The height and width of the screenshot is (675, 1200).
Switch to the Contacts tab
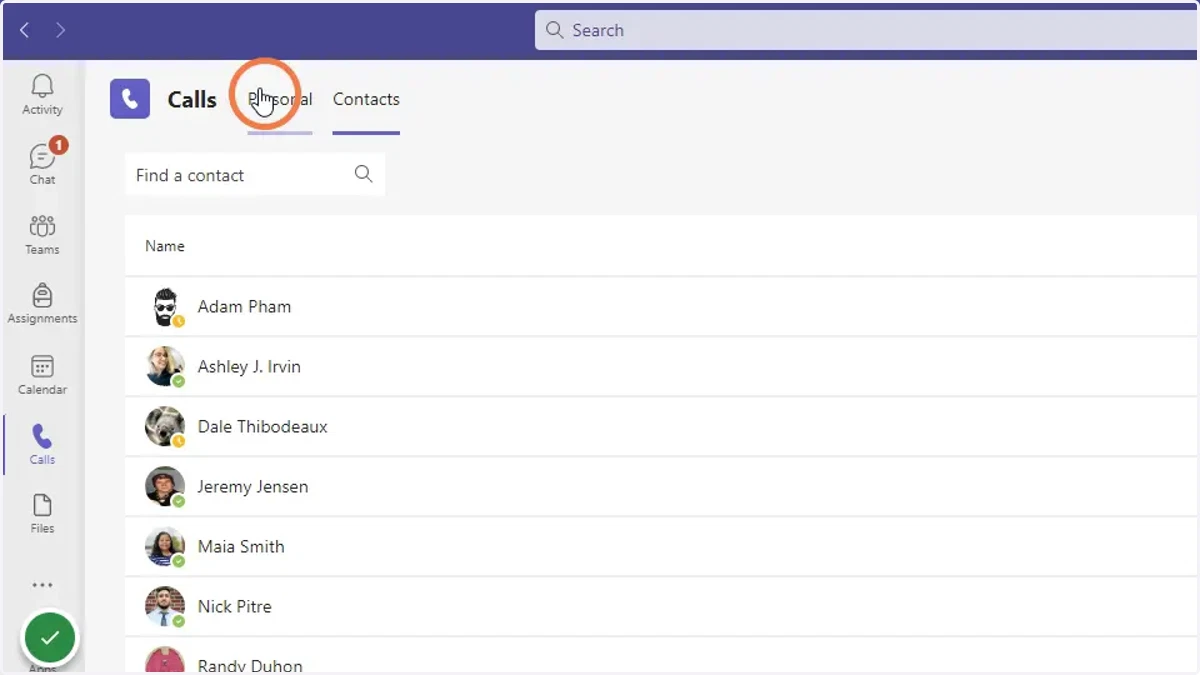[366, 99]
